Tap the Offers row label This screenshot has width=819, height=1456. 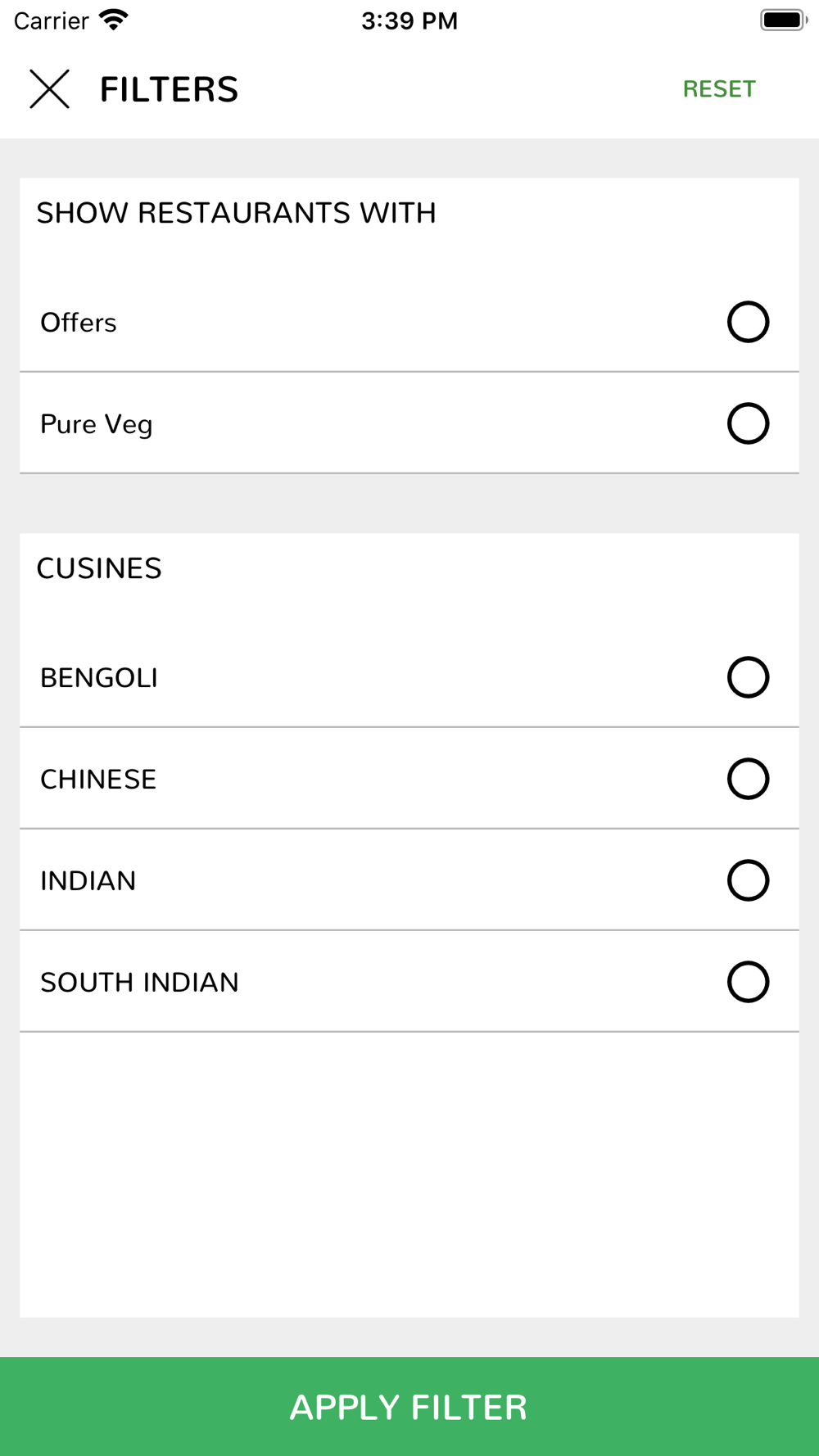click(79, 323)
